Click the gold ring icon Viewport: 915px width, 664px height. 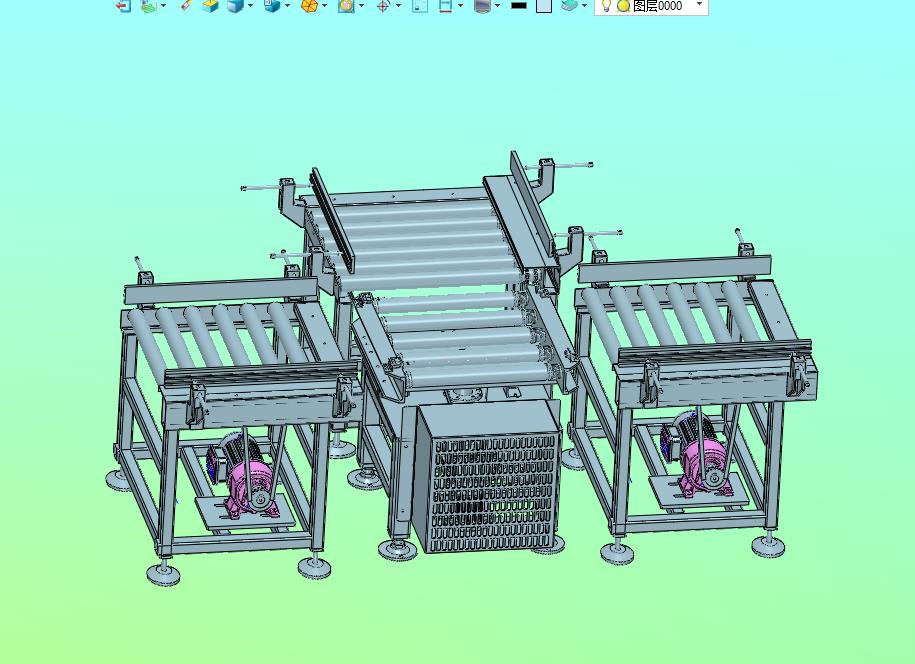(x=346, y=6)
